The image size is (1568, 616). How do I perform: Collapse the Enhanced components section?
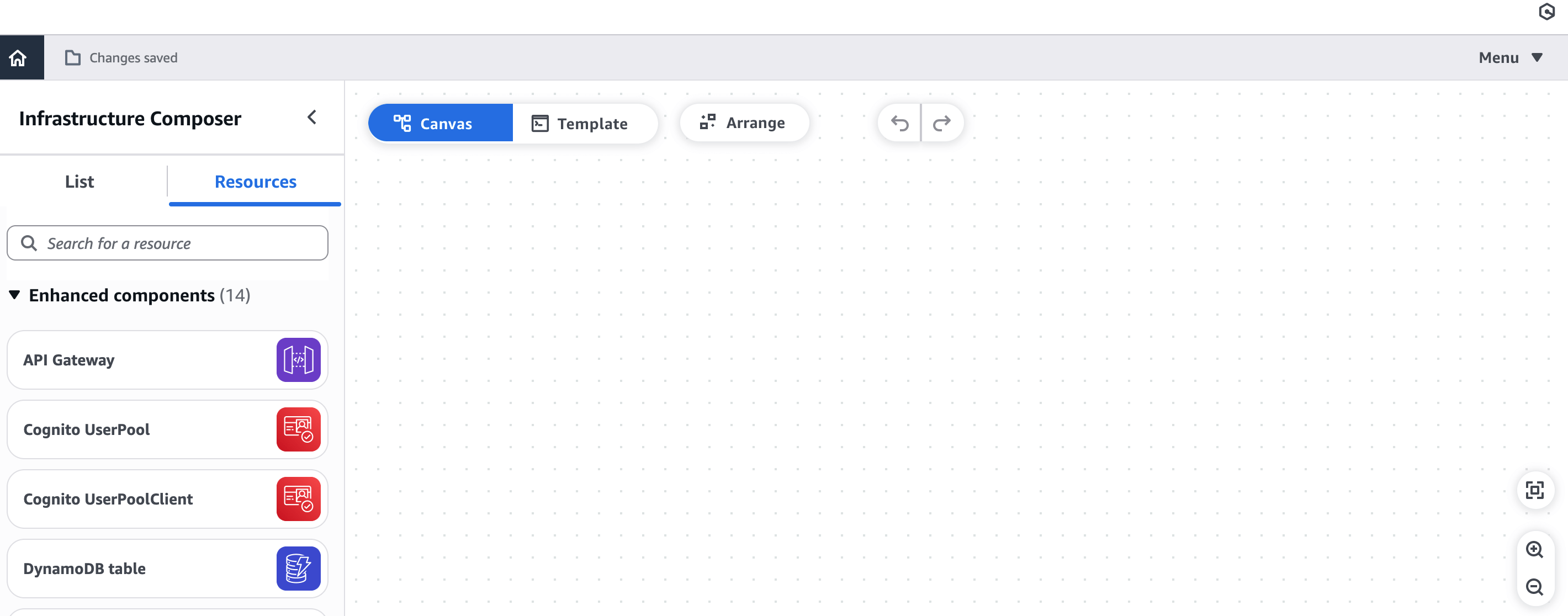click(14, 295)
